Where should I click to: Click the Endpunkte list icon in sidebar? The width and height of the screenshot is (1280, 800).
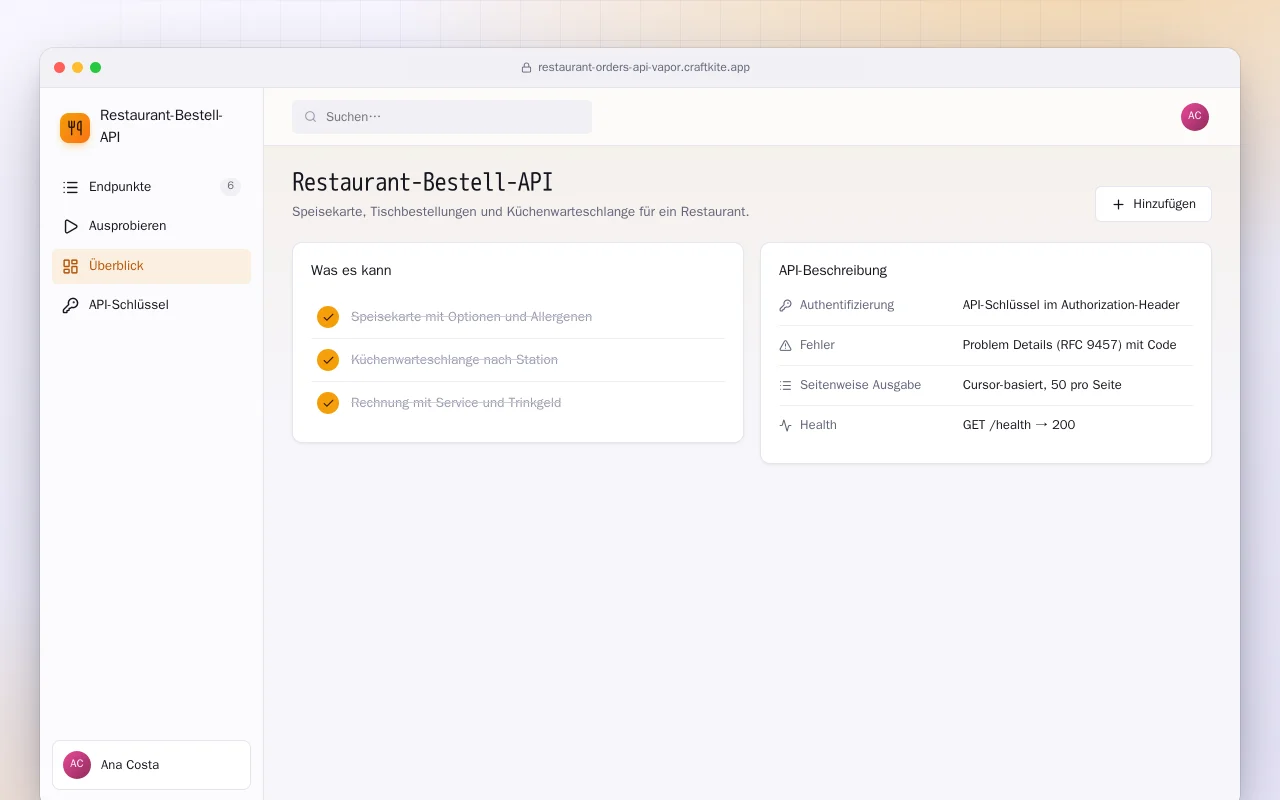pyautogui.click(x=70, y=187)
